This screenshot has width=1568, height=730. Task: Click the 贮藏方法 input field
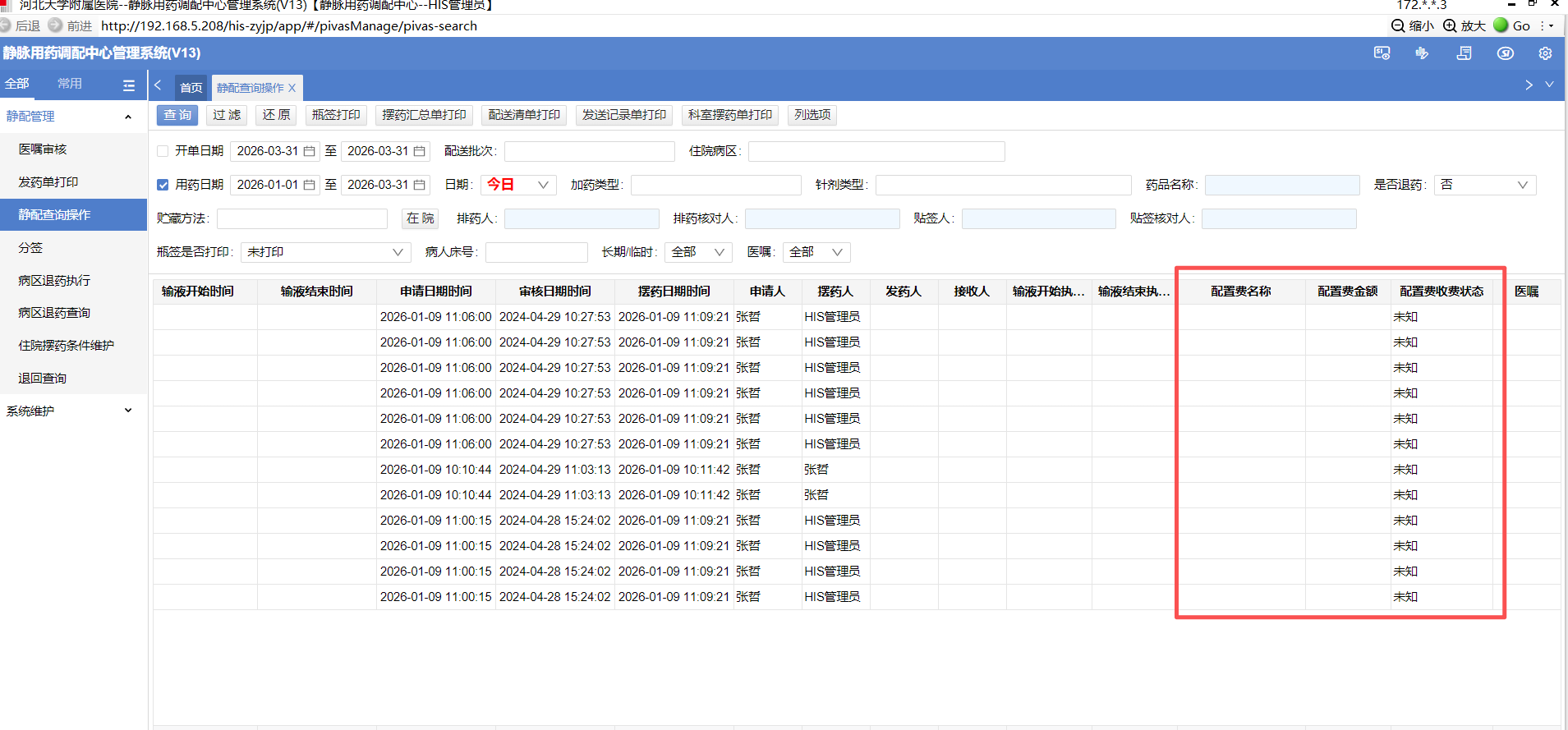(302, 218)
